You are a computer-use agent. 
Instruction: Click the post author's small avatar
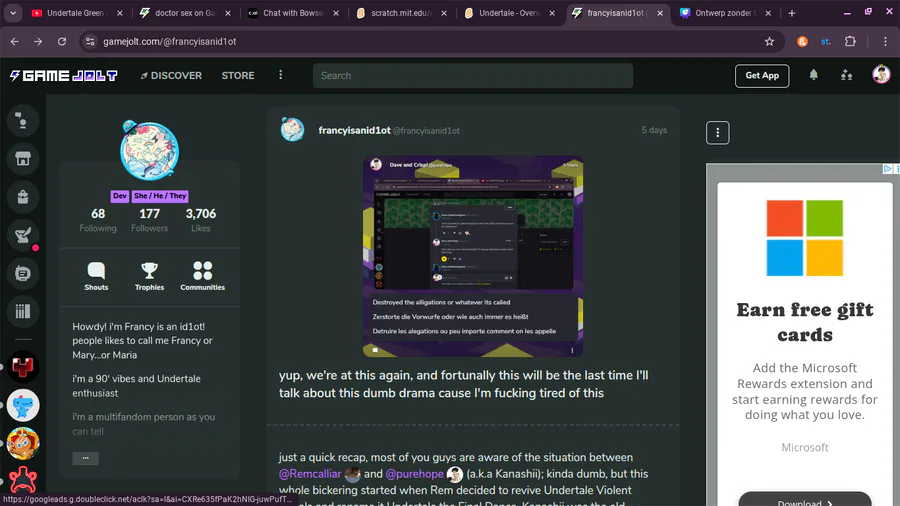(x=292, y=130)
